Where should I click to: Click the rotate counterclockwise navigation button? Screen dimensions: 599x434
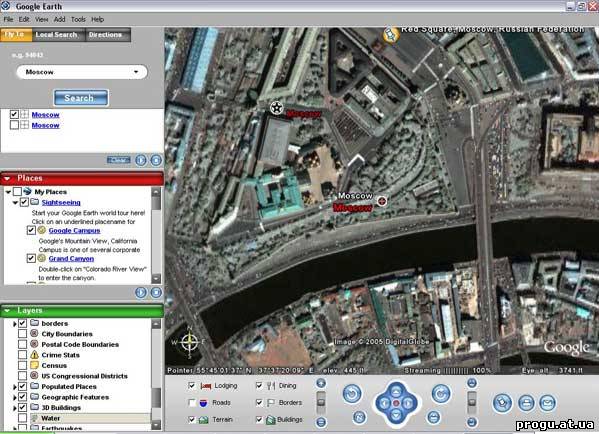352,394
